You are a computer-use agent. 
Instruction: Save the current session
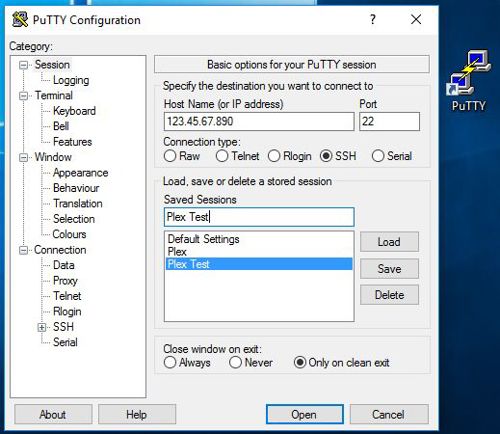[389, 269]
